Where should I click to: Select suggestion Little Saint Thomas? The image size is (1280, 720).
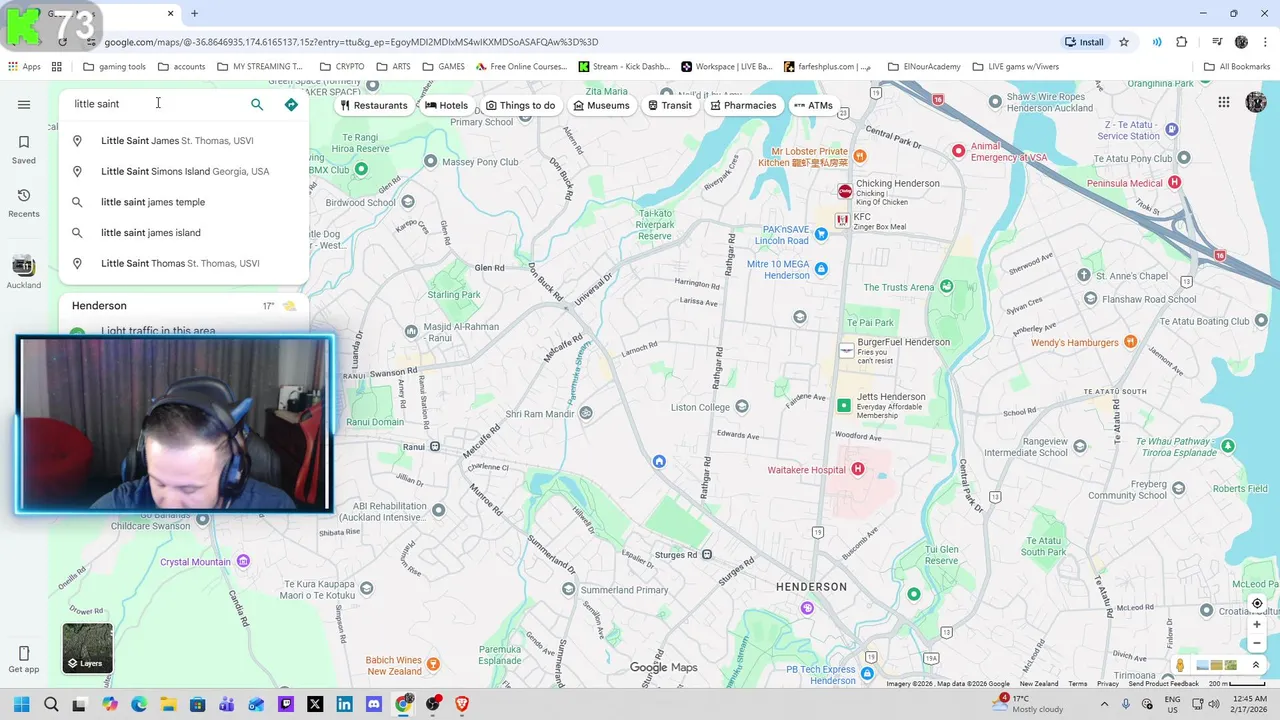point(184,264)
